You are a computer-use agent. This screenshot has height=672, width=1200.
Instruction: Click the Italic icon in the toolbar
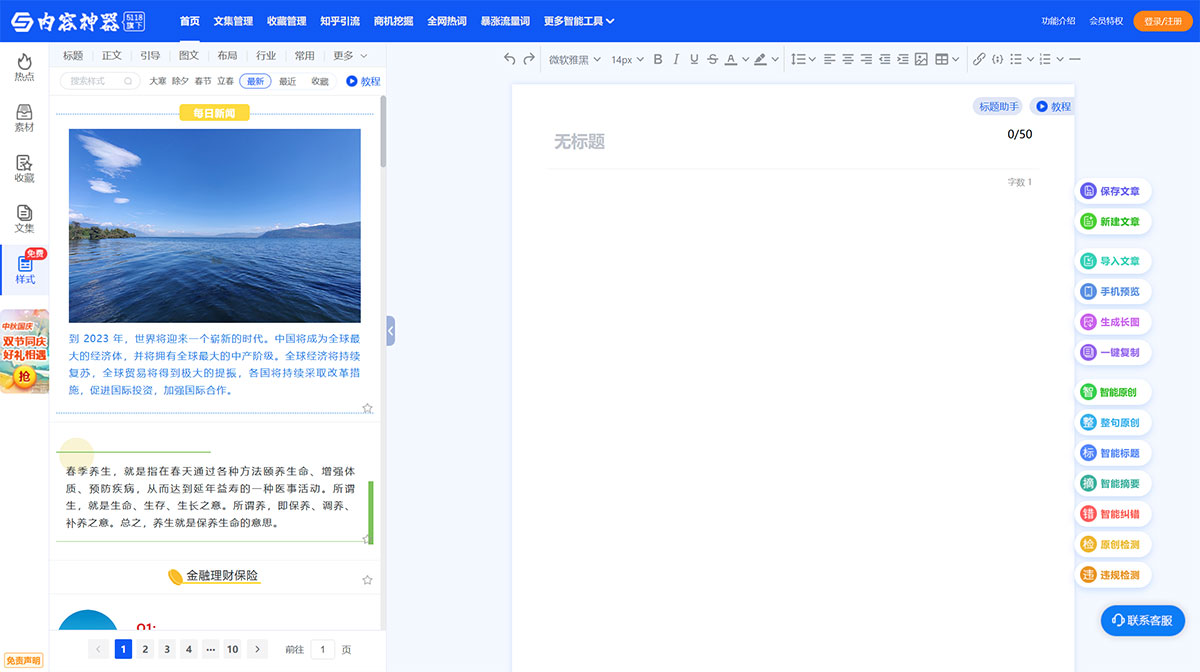click(676, 59)
